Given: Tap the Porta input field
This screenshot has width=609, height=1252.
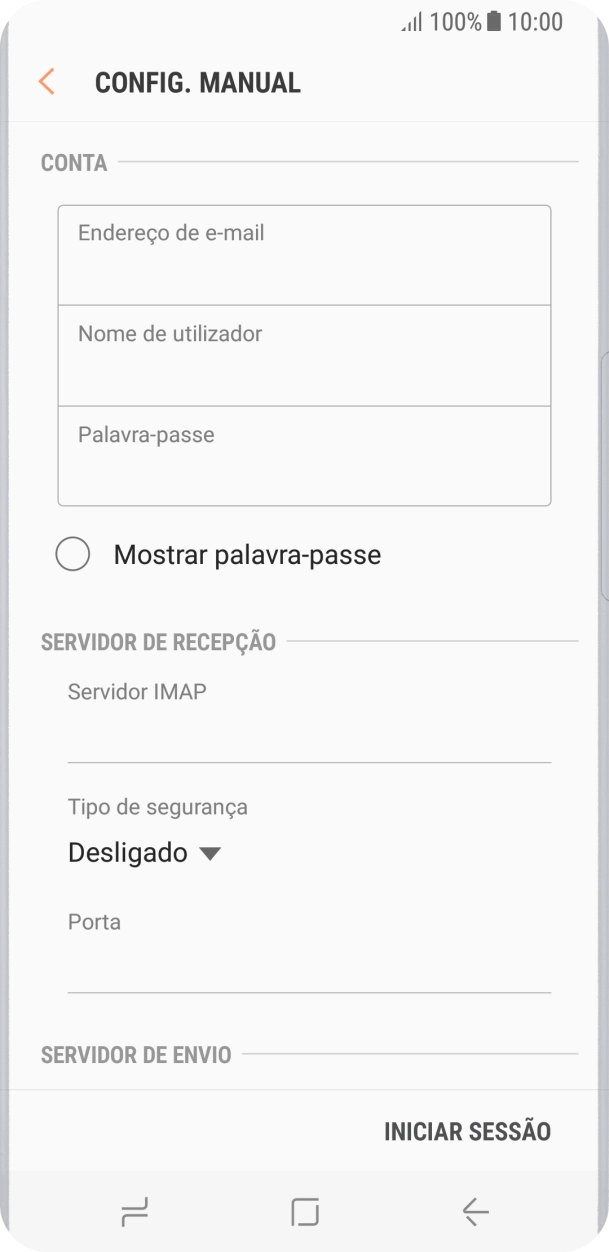Looking at the screenshot, I should pyautogui.click(x=309, y=970).
